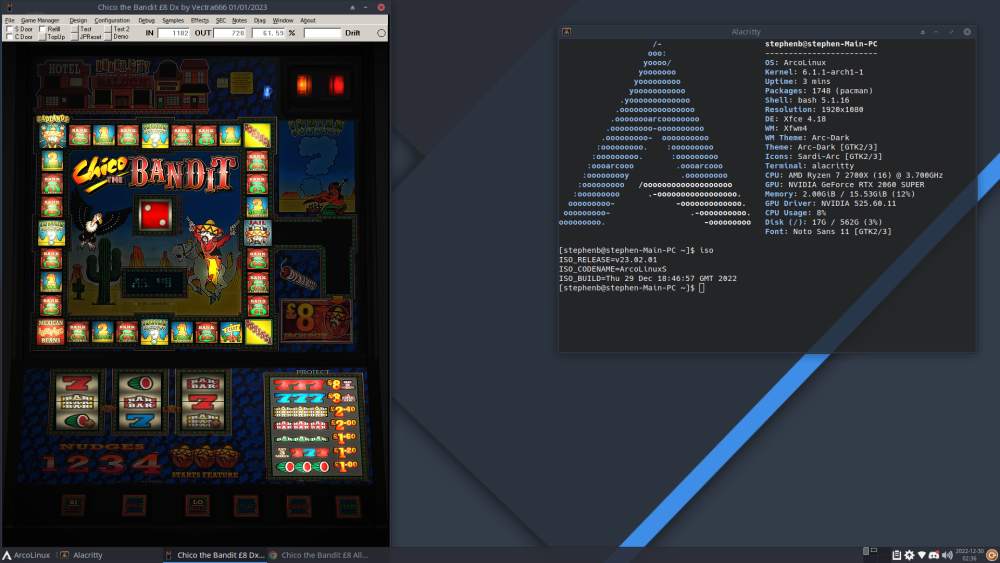Image resolution: width=1000 pixels, height=563 pixels.
Task: Click the first reel showing red 7
Action: [78, 402]
